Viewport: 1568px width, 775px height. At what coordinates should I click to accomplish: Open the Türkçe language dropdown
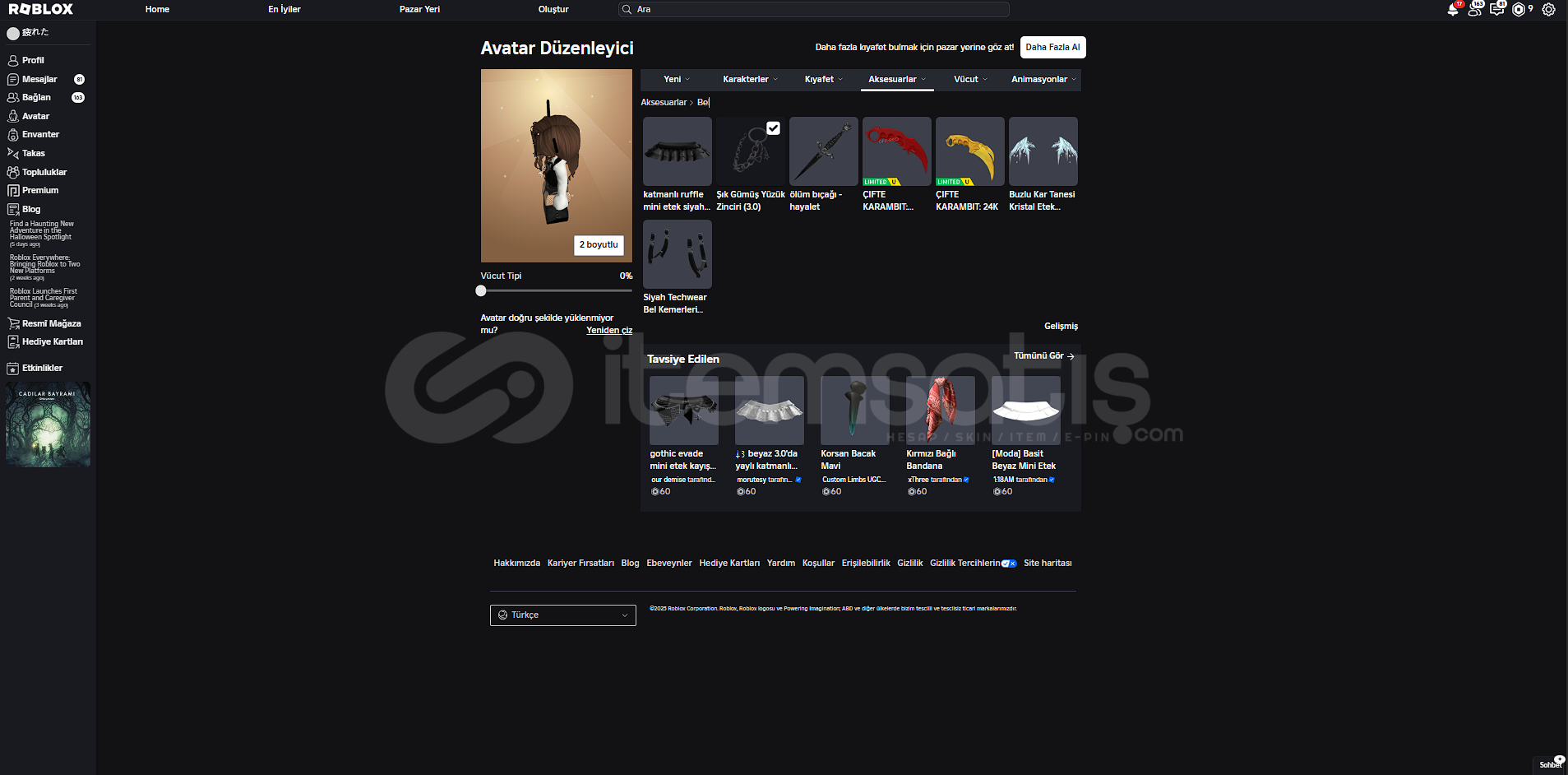point(563,615)
